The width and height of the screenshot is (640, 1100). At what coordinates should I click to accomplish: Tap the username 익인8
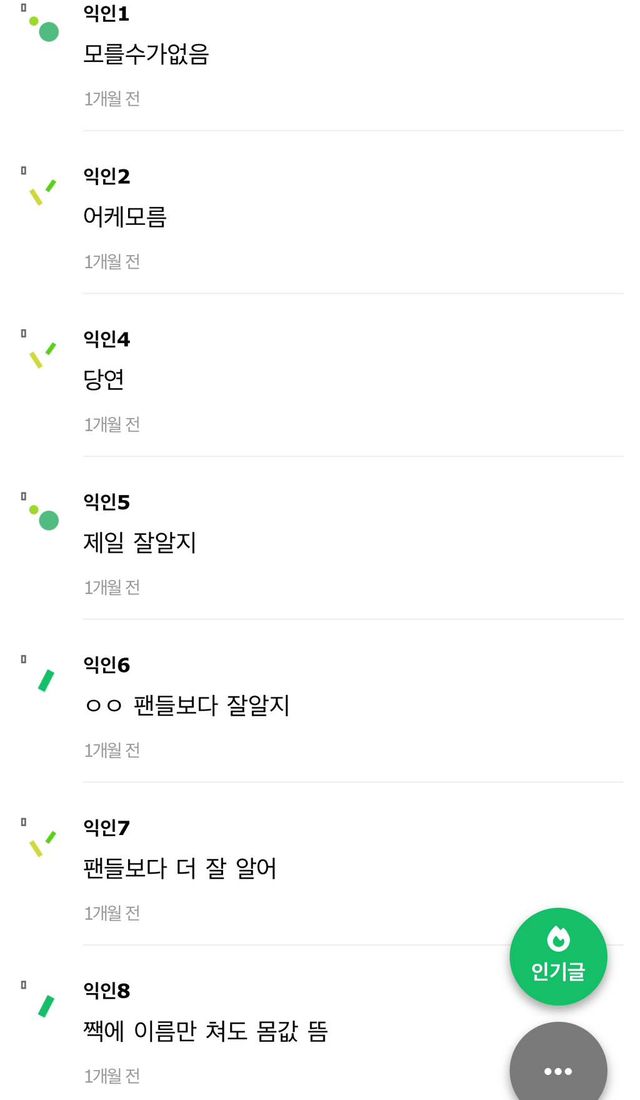106,991
